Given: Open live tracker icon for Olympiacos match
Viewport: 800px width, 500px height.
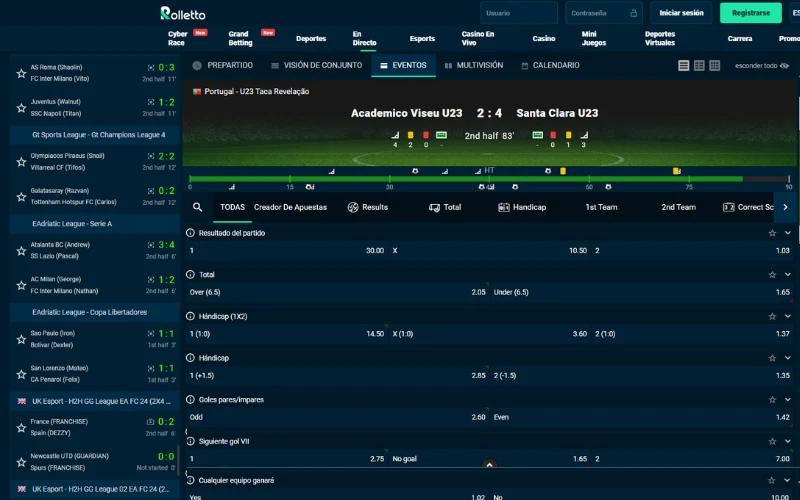Looking at the screenshot, I should point(151,156).
